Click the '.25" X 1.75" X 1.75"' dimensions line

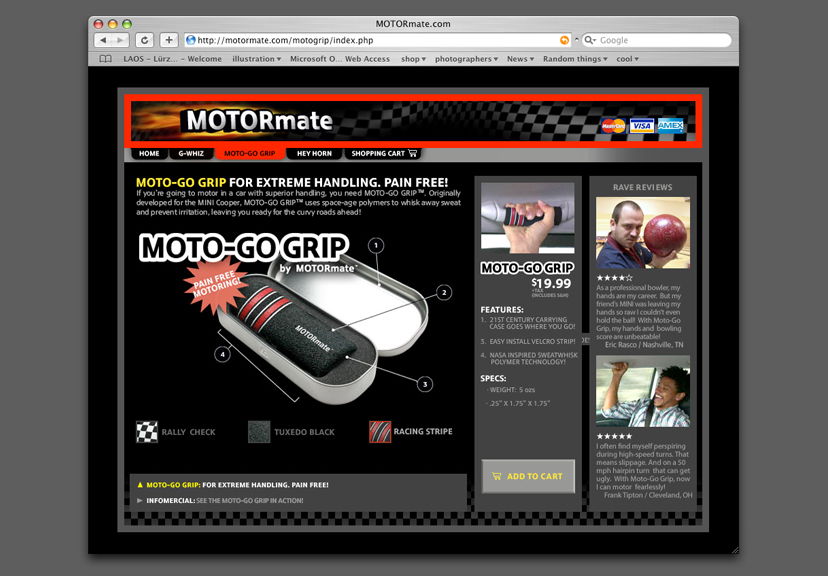click(x=518, y=403)
